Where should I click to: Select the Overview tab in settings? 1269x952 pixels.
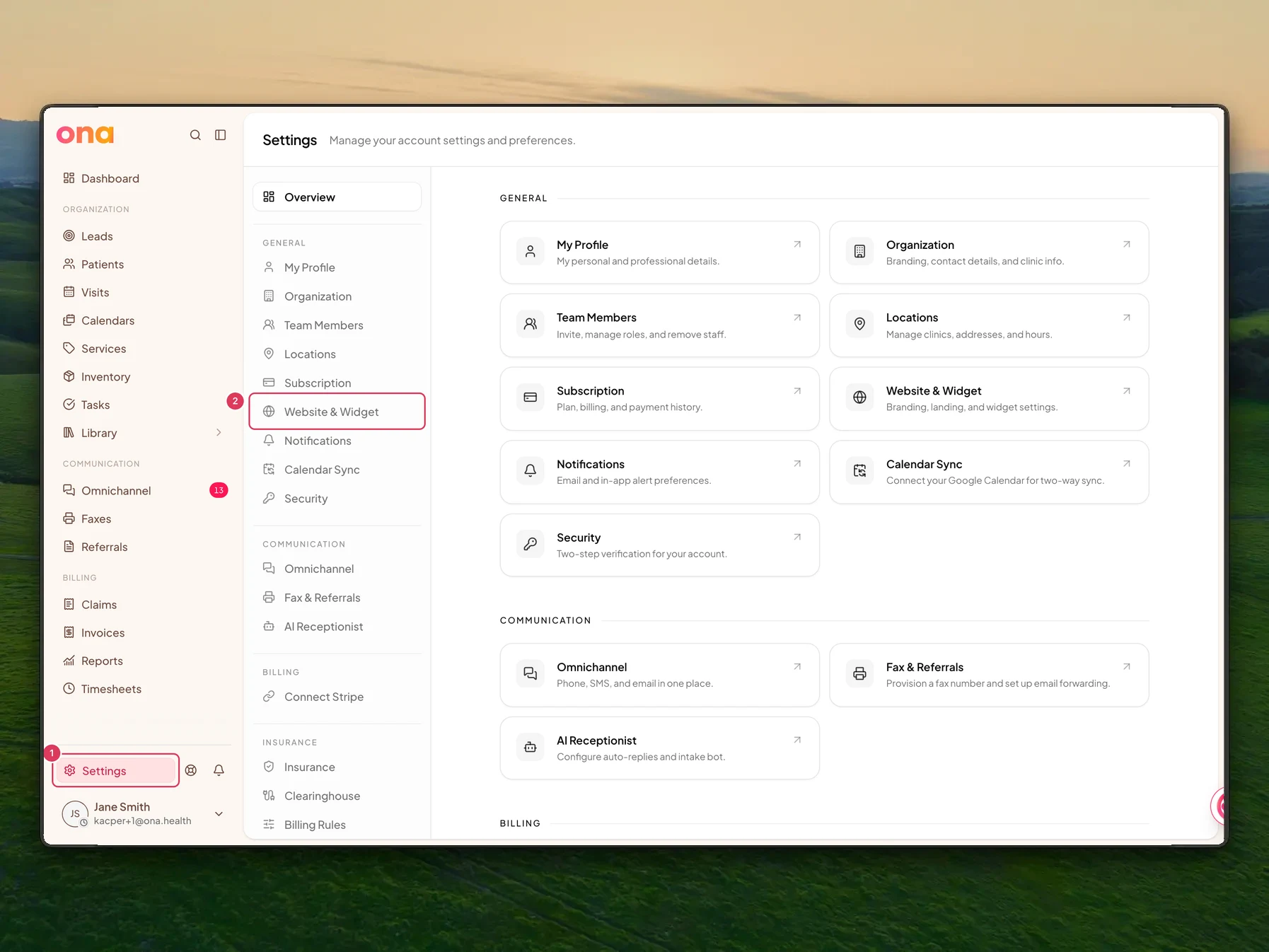coord(337,197)
